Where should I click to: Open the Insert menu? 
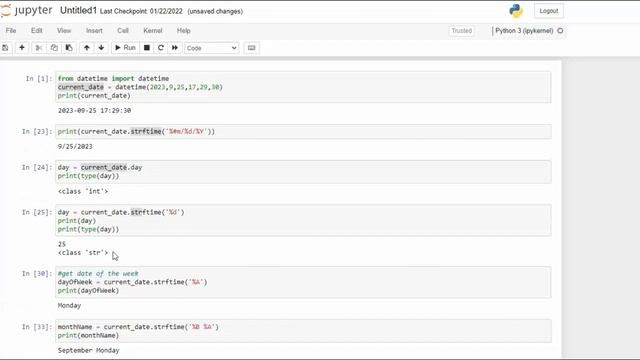[x=94, y=31]
